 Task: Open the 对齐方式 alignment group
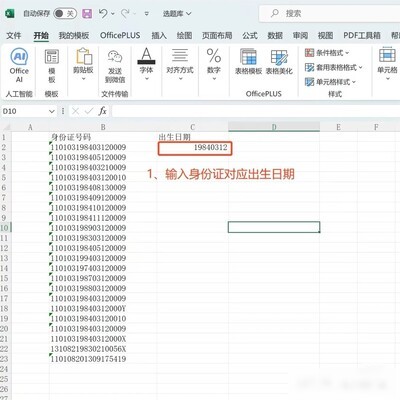(x=180, y=64)
